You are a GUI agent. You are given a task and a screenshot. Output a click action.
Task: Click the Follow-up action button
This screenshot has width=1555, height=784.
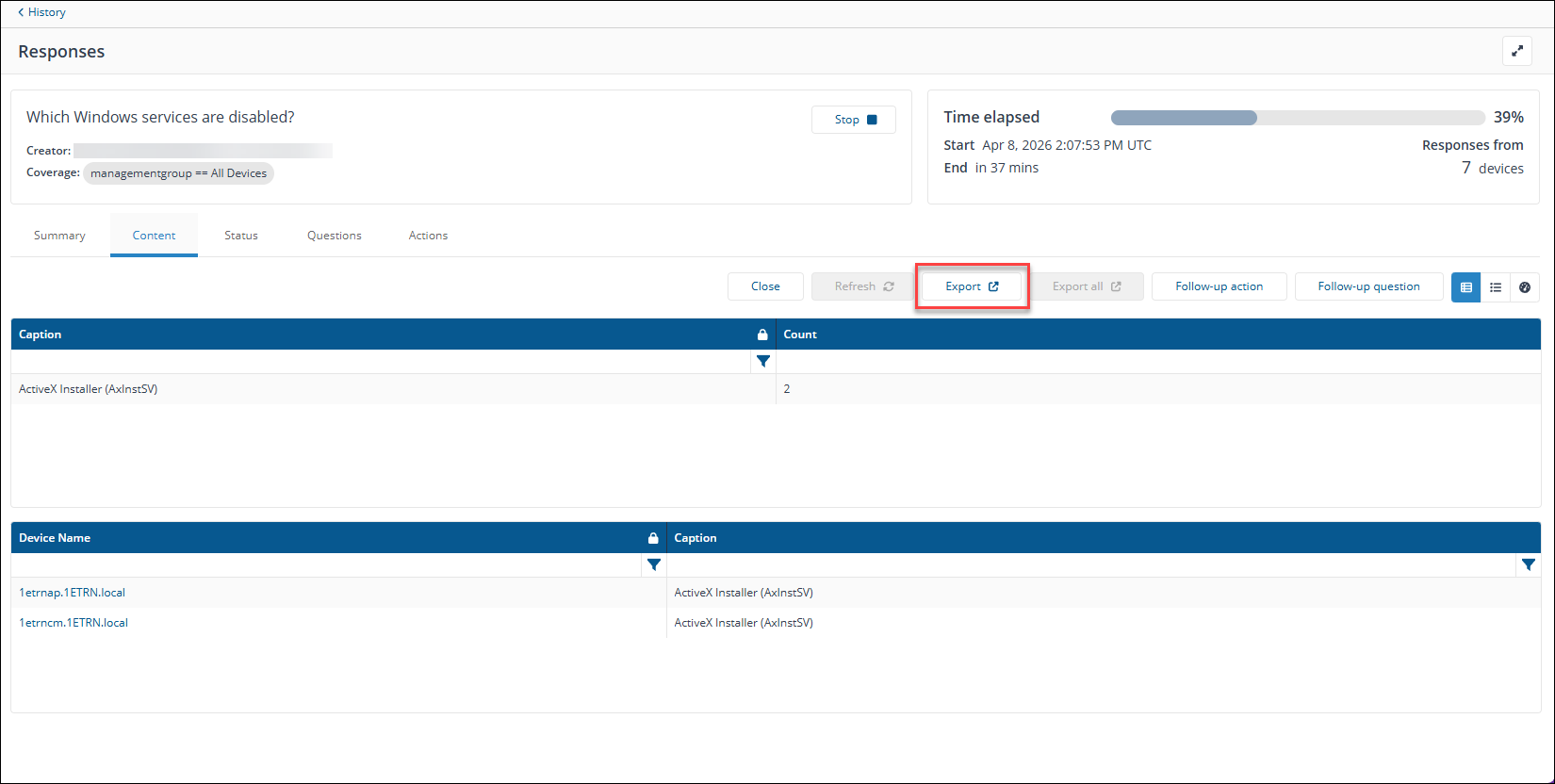[x=1219, y=286]
